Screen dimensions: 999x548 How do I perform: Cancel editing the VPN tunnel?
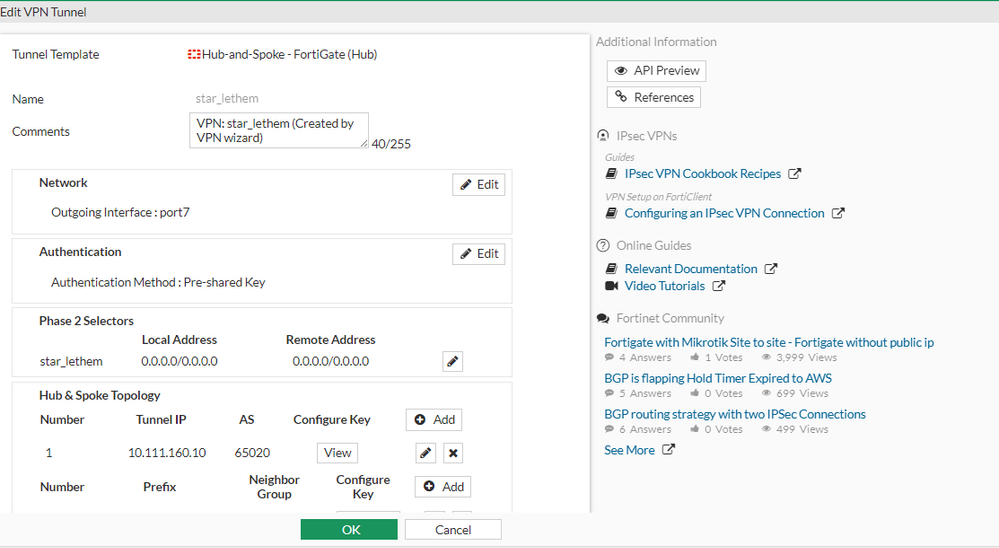(x=453, y=529)
